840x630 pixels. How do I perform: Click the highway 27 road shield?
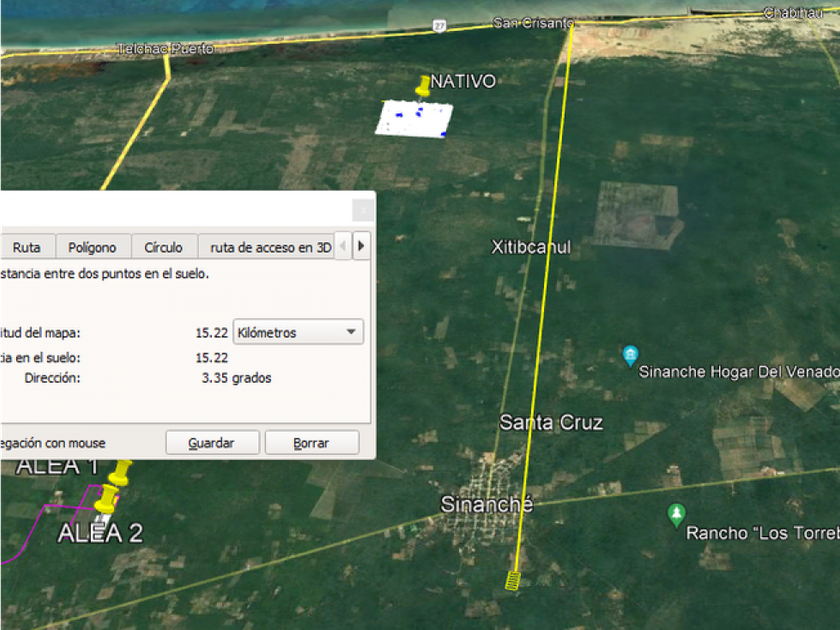click(439, 26)
